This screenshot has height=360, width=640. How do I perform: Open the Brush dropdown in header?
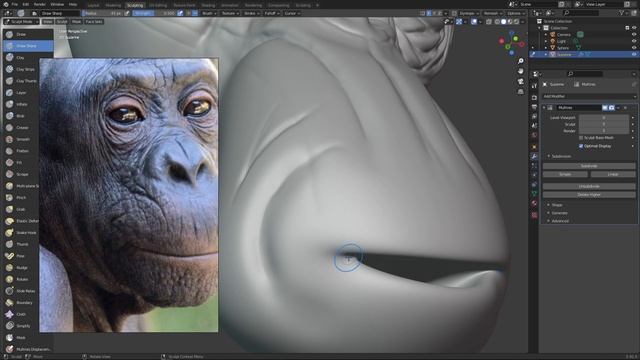pyautogui.click(x=209, y=13)
